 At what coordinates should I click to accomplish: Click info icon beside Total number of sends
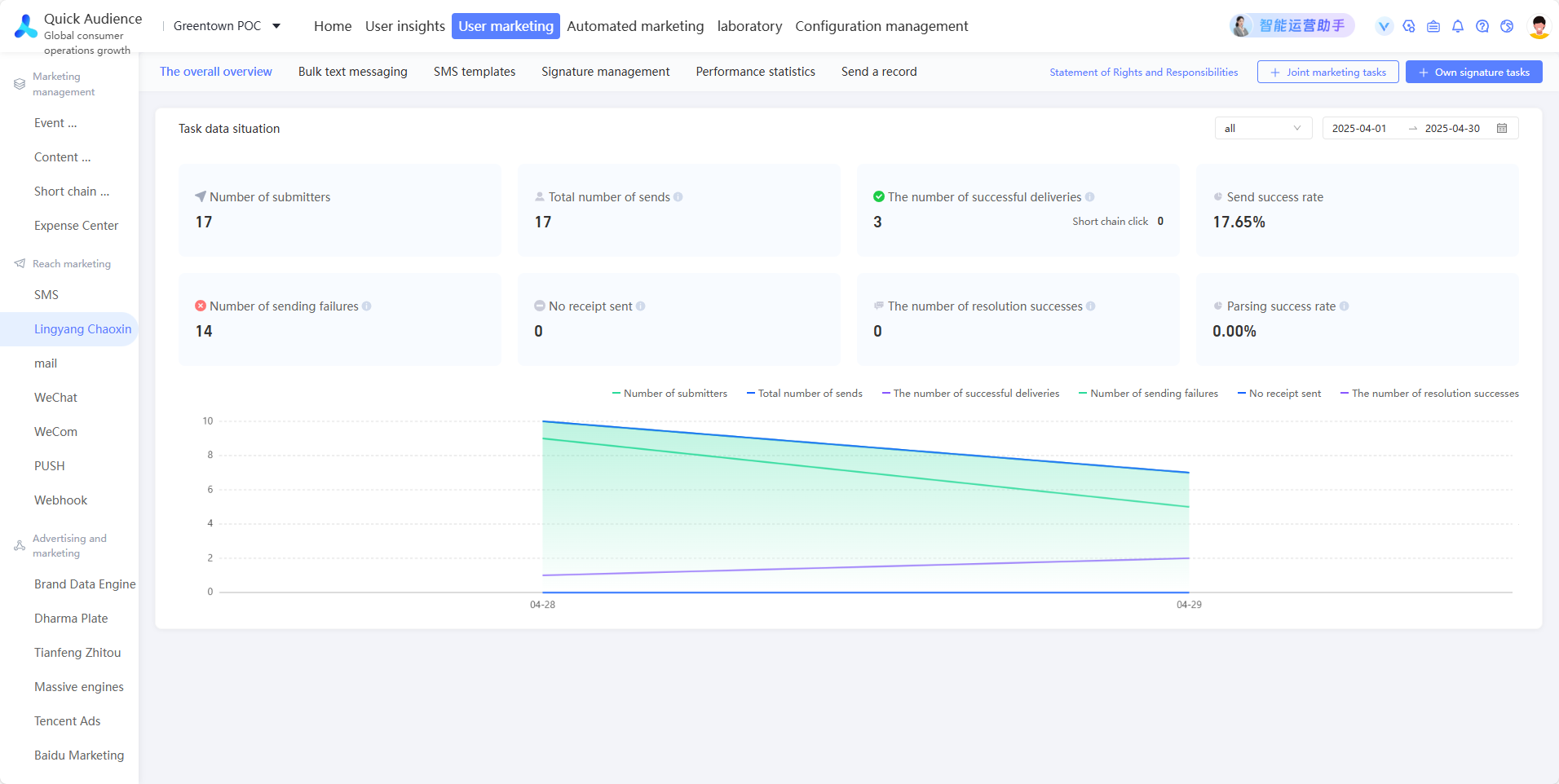(x=678, y=197)
